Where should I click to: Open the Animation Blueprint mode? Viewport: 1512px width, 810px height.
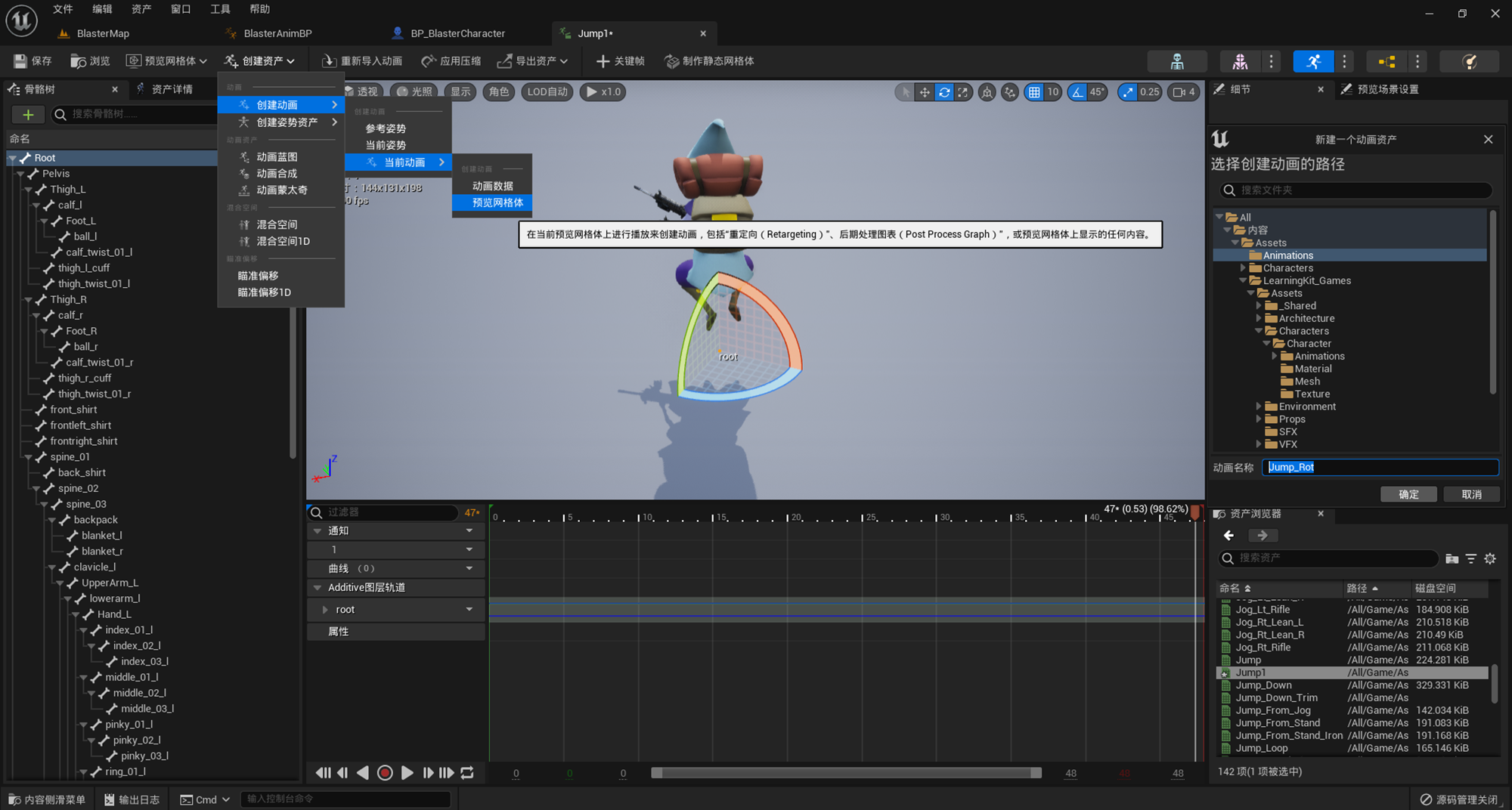pos(1387,61)
